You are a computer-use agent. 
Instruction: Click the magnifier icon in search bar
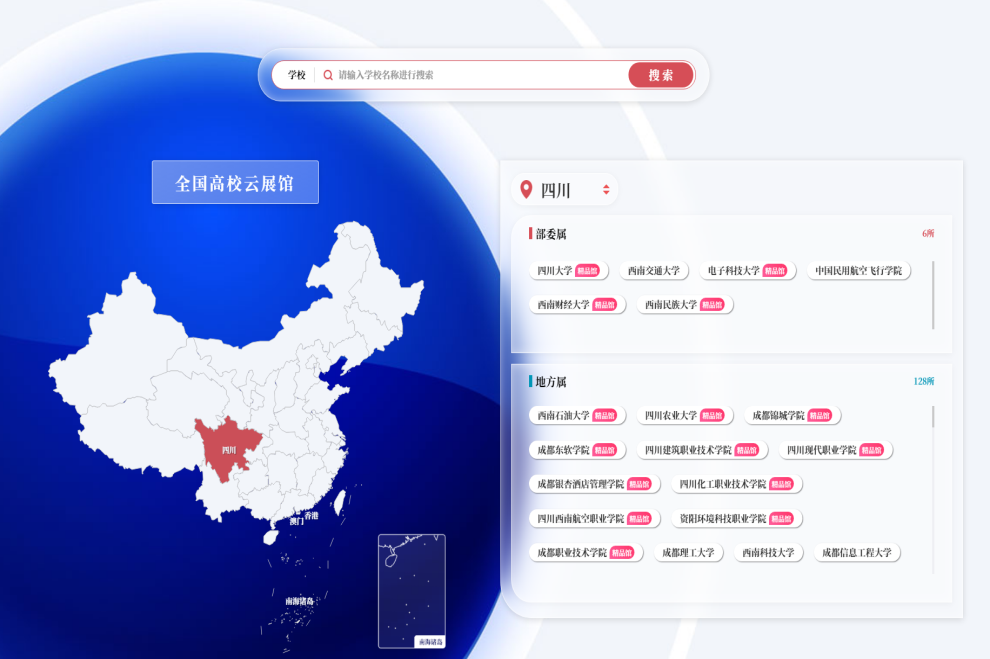(x=328, y=75)
